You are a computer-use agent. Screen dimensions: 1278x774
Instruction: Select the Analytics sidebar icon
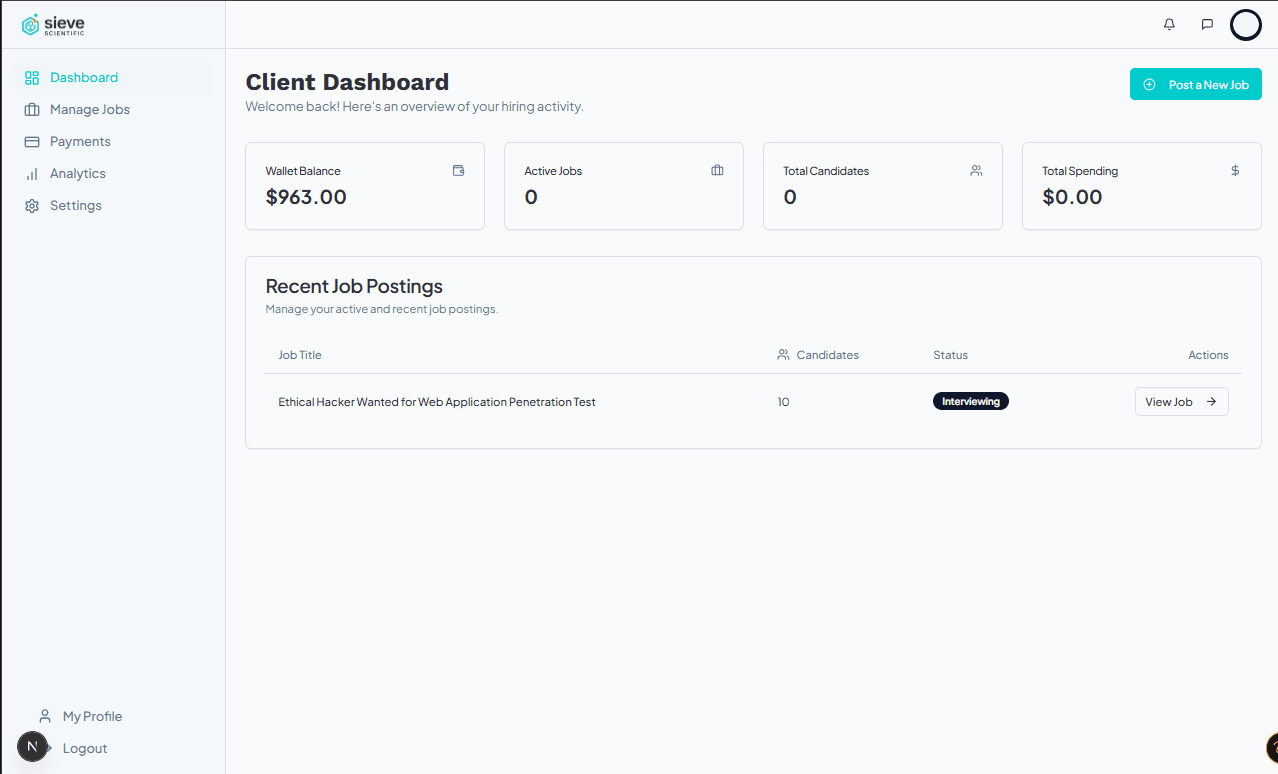tap(33, 173)
